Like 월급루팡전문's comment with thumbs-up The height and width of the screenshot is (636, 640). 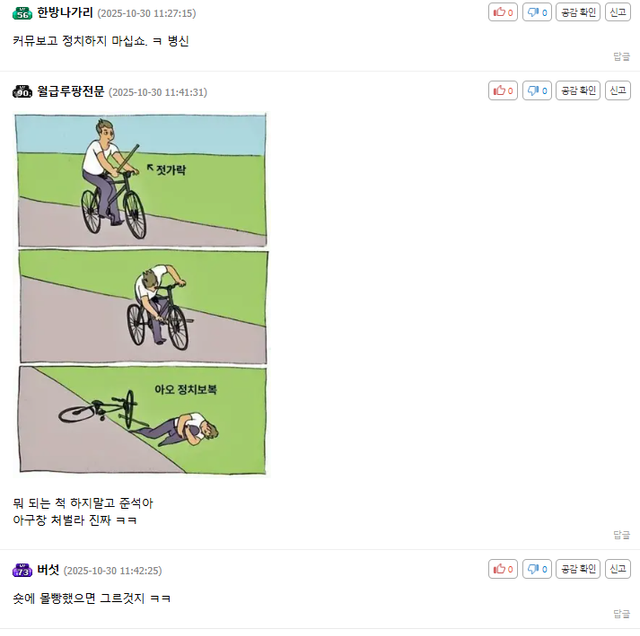point(503,91)
